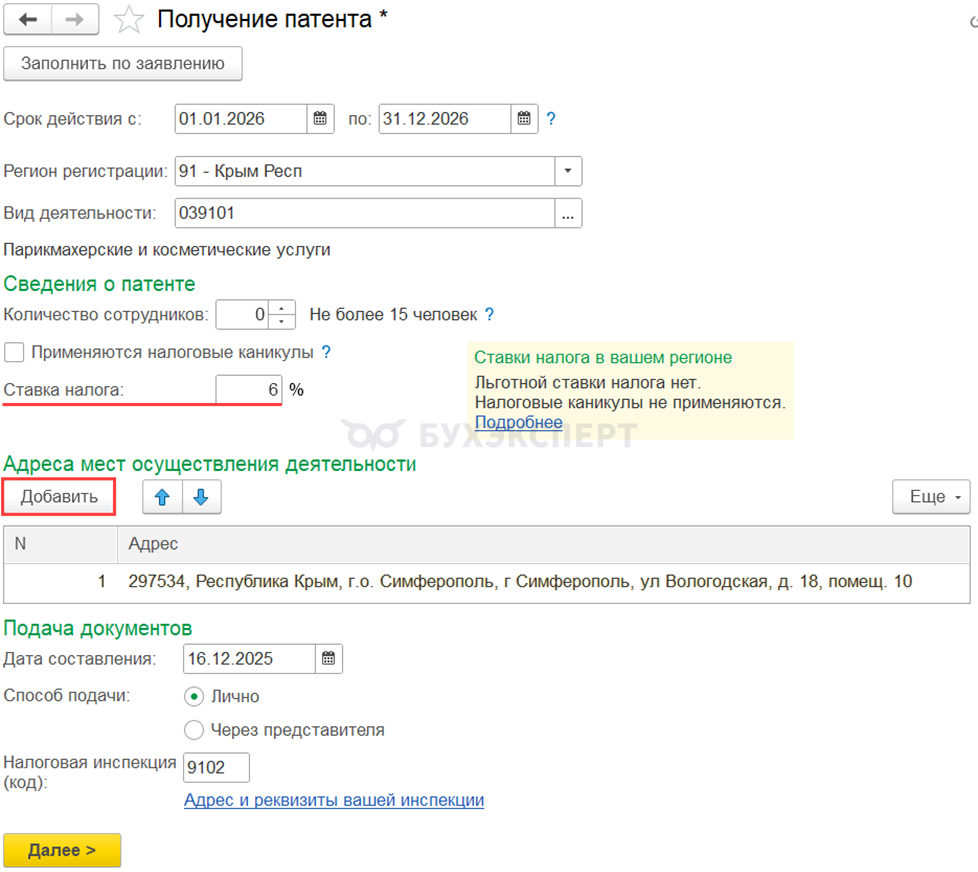Select "Через представителя" submission option
Screen dimensions: 978x872
coord(194,730)
